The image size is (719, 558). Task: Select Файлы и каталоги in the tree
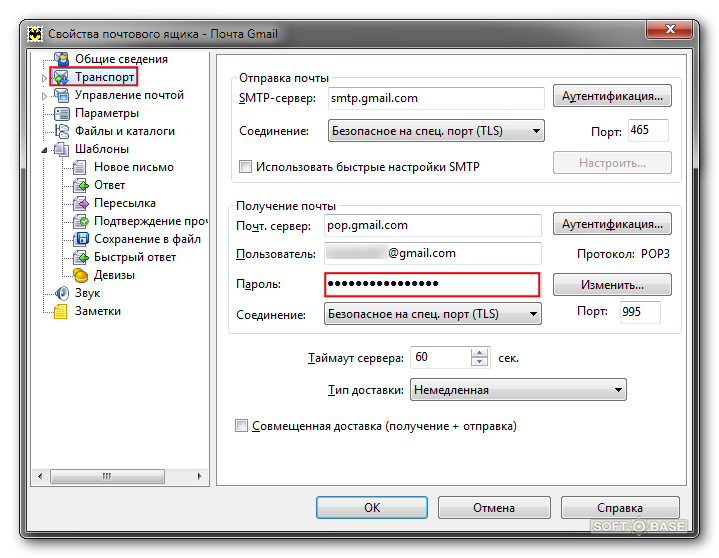[125, 131]
